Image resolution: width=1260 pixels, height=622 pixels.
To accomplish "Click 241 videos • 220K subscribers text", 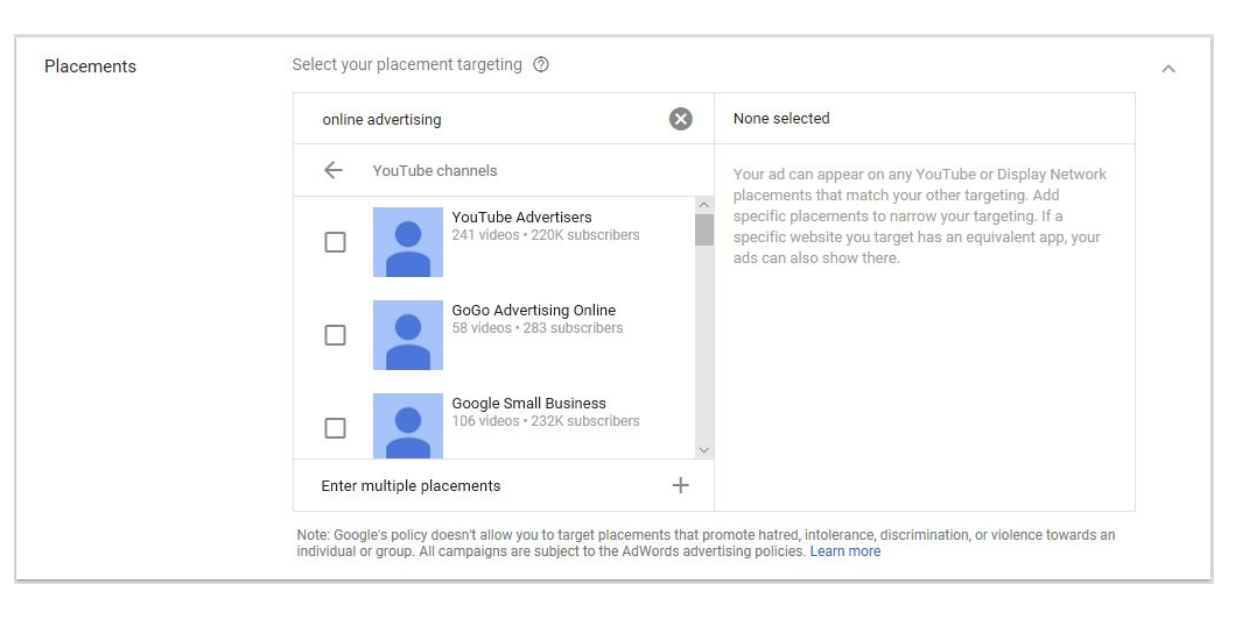I will point(546,235).
